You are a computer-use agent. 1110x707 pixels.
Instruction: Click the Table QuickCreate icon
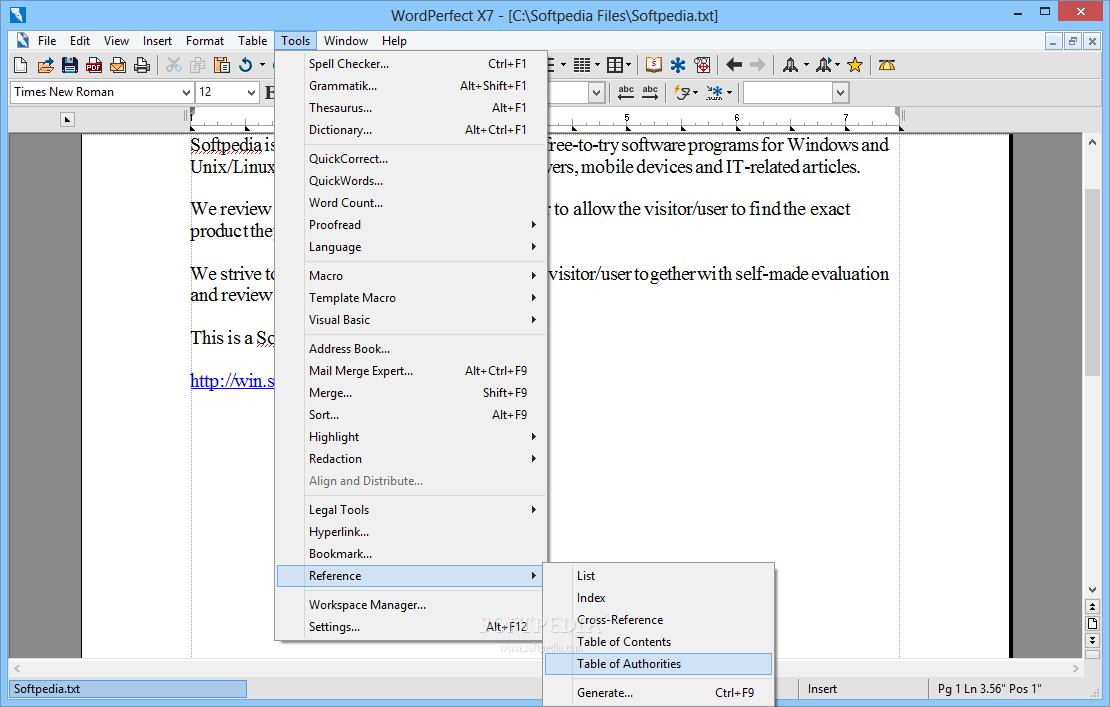point(614,65)
